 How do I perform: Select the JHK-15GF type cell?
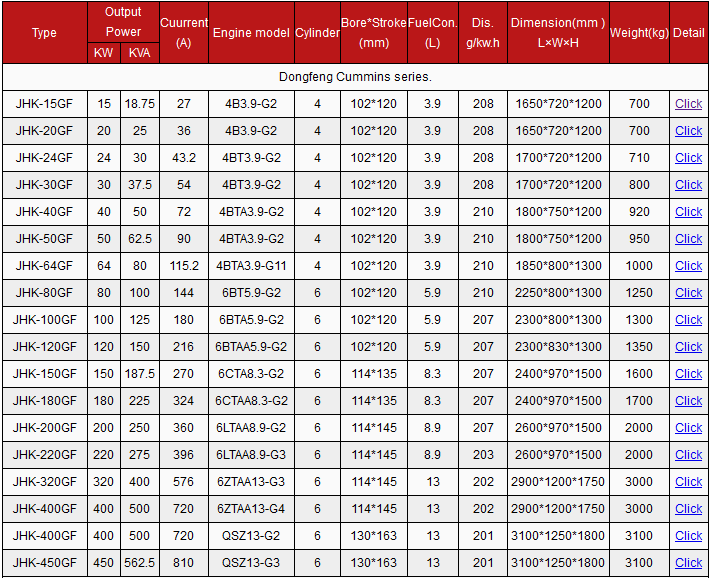tap(44, 104)
